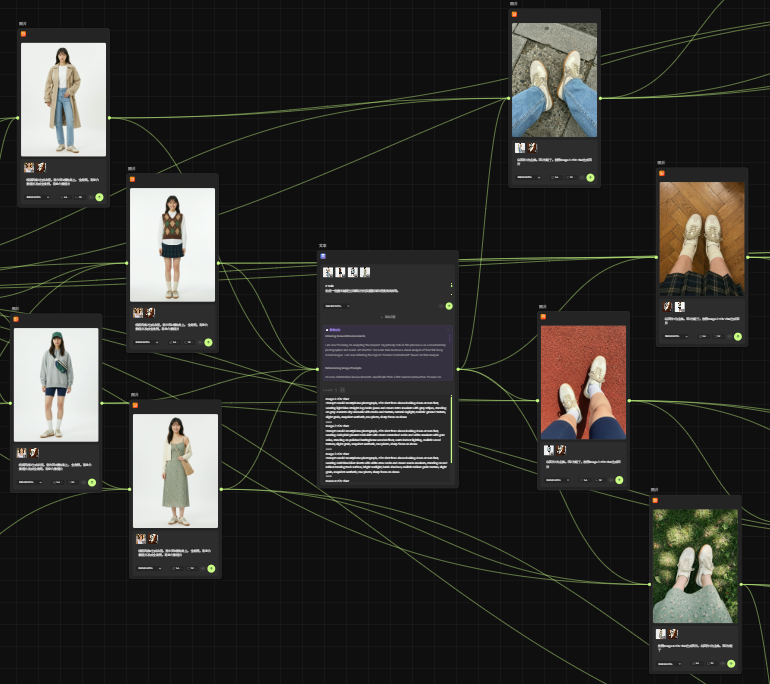Click the green run button on the grey sweatshirt node

(92, 482)
